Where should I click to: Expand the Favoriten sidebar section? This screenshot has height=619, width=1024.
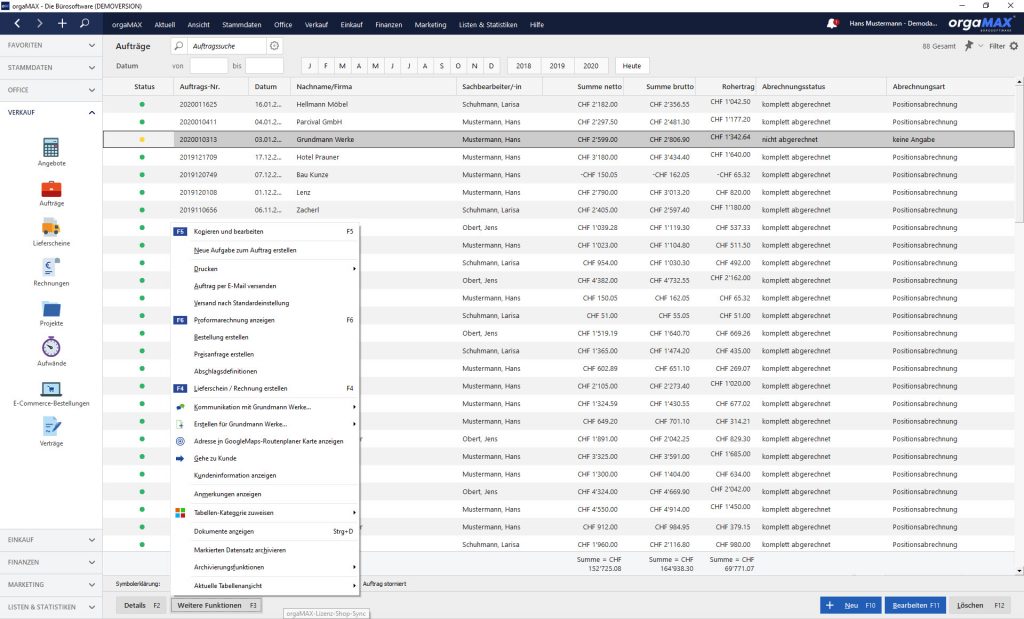coord(51,45)
